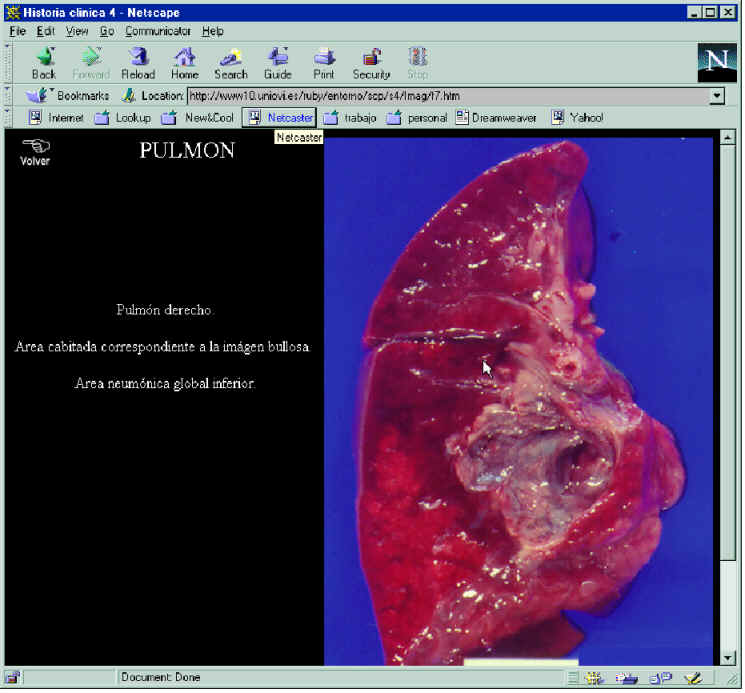Click the Back navigation icon

tap(44, 61)
